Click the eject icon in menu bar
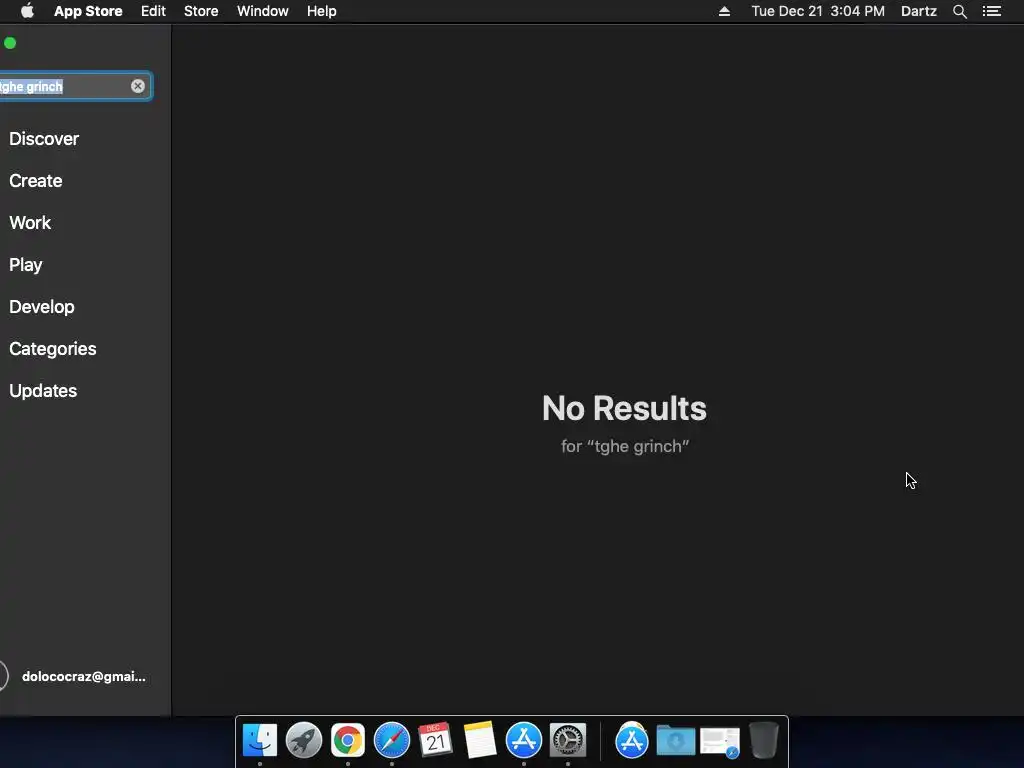Image resolution: width=1024 pixels, height=768 pixels. 724,11
